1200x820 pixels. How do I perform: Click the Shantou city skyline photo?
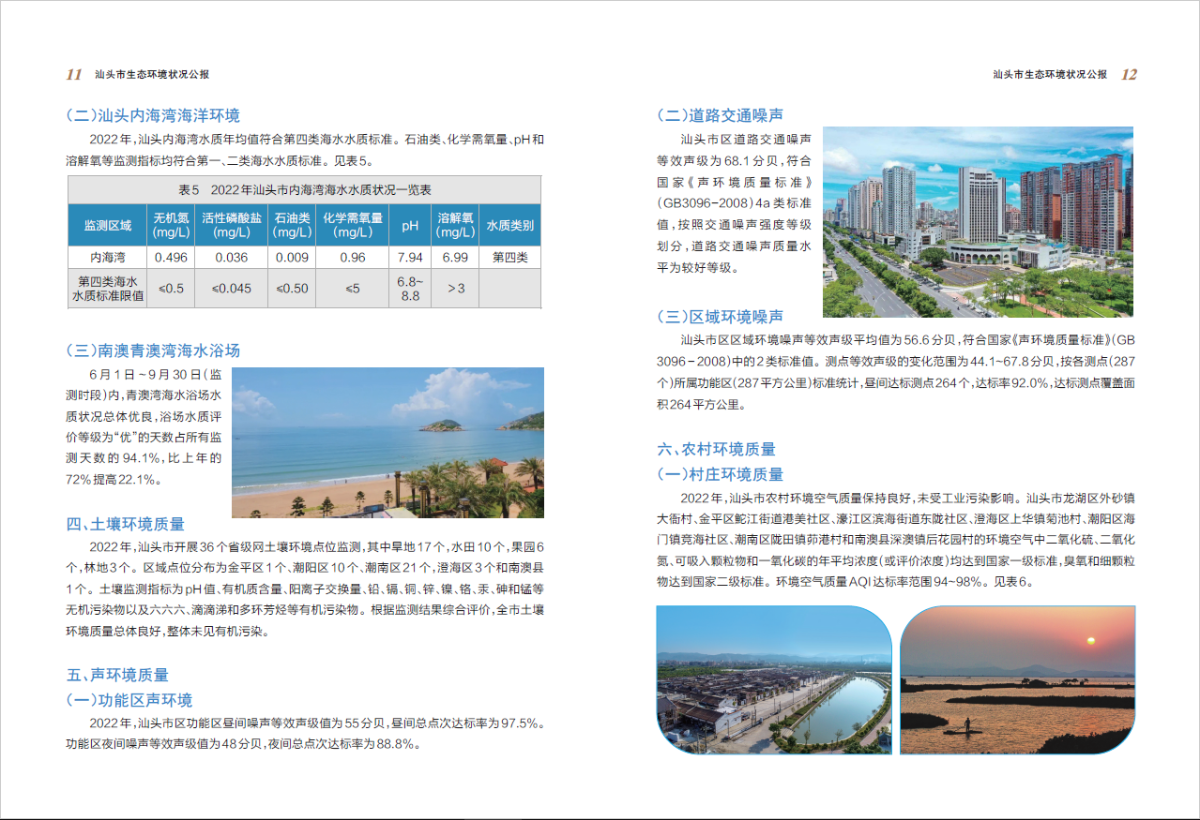(977, 221)
